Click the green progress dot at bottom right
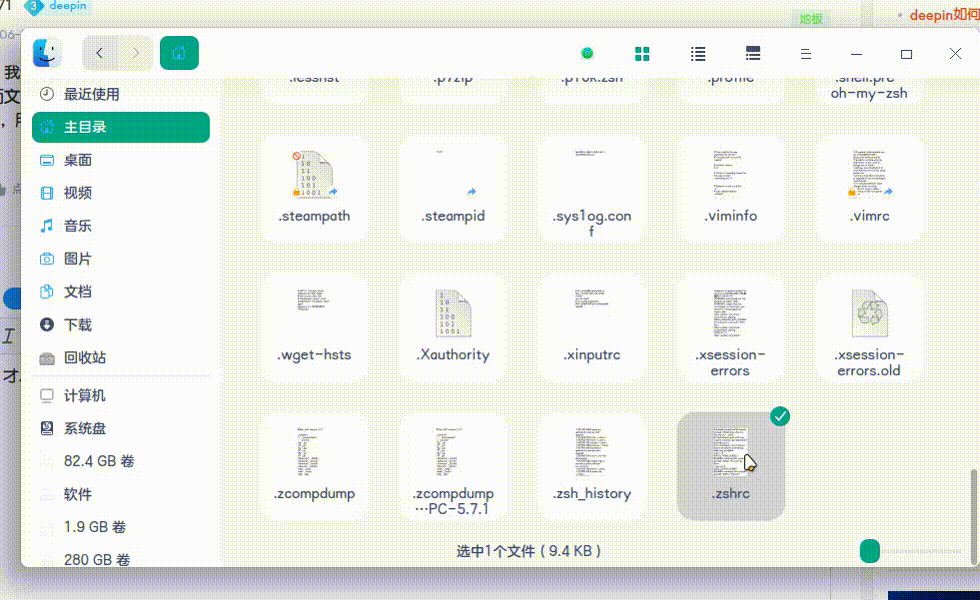Image resolution: width=980 pixels, height=600 pixels. [869, 550]
